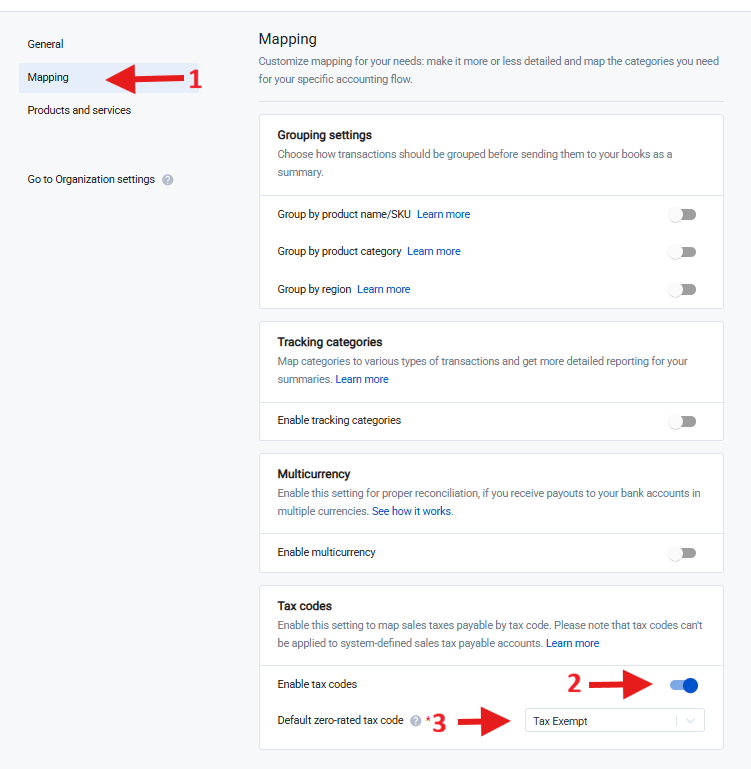
Task: Enable Group by product category switch
Action: tap(682, 252)
